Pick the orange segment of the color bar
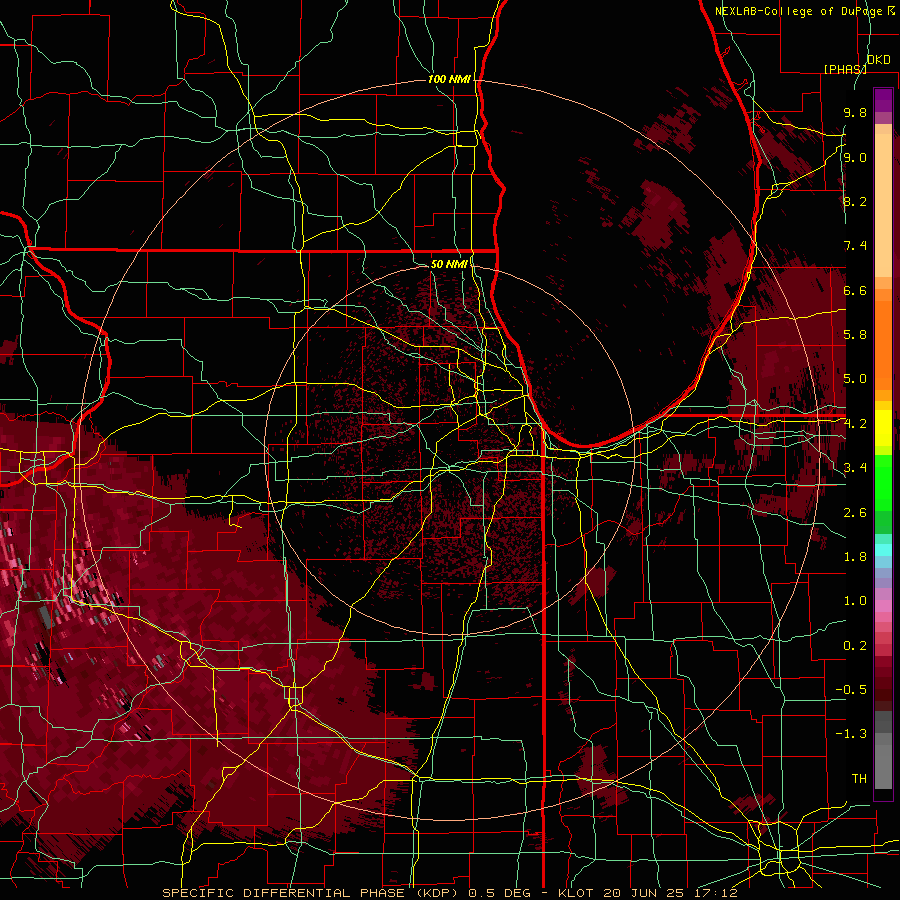Image resolution: width=900 pixels, height=900 pixels. [x=883, y=344]
